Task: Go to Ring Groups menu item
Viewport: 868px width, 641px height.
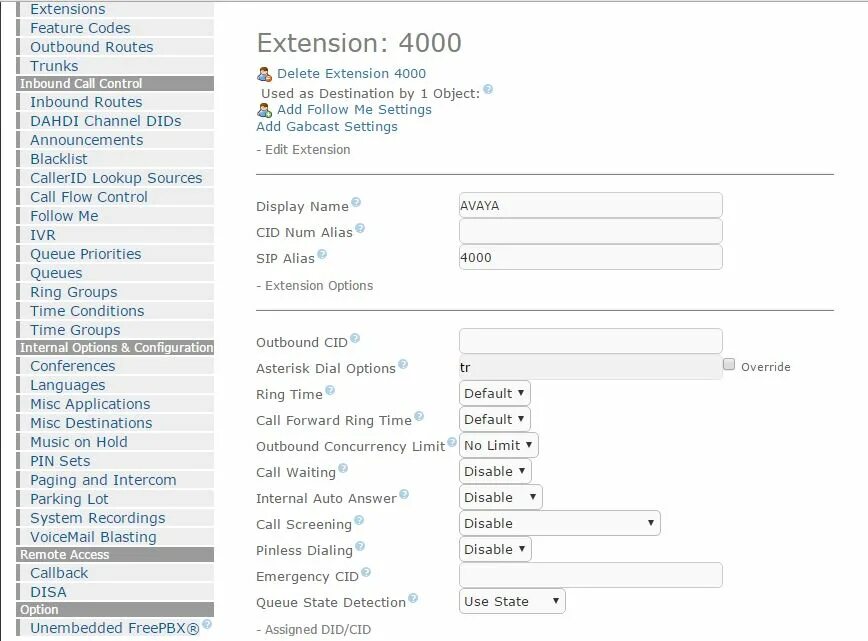Action: click(x=74, y=292)
